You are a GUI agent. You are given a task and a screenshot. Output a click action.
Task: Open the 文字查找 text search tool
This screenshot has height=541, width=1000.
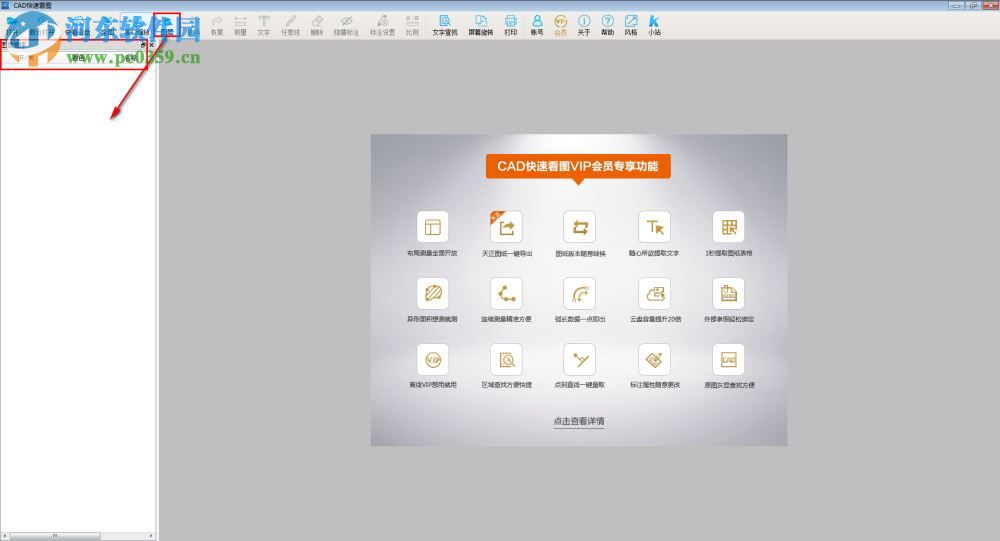coord(445,26)
